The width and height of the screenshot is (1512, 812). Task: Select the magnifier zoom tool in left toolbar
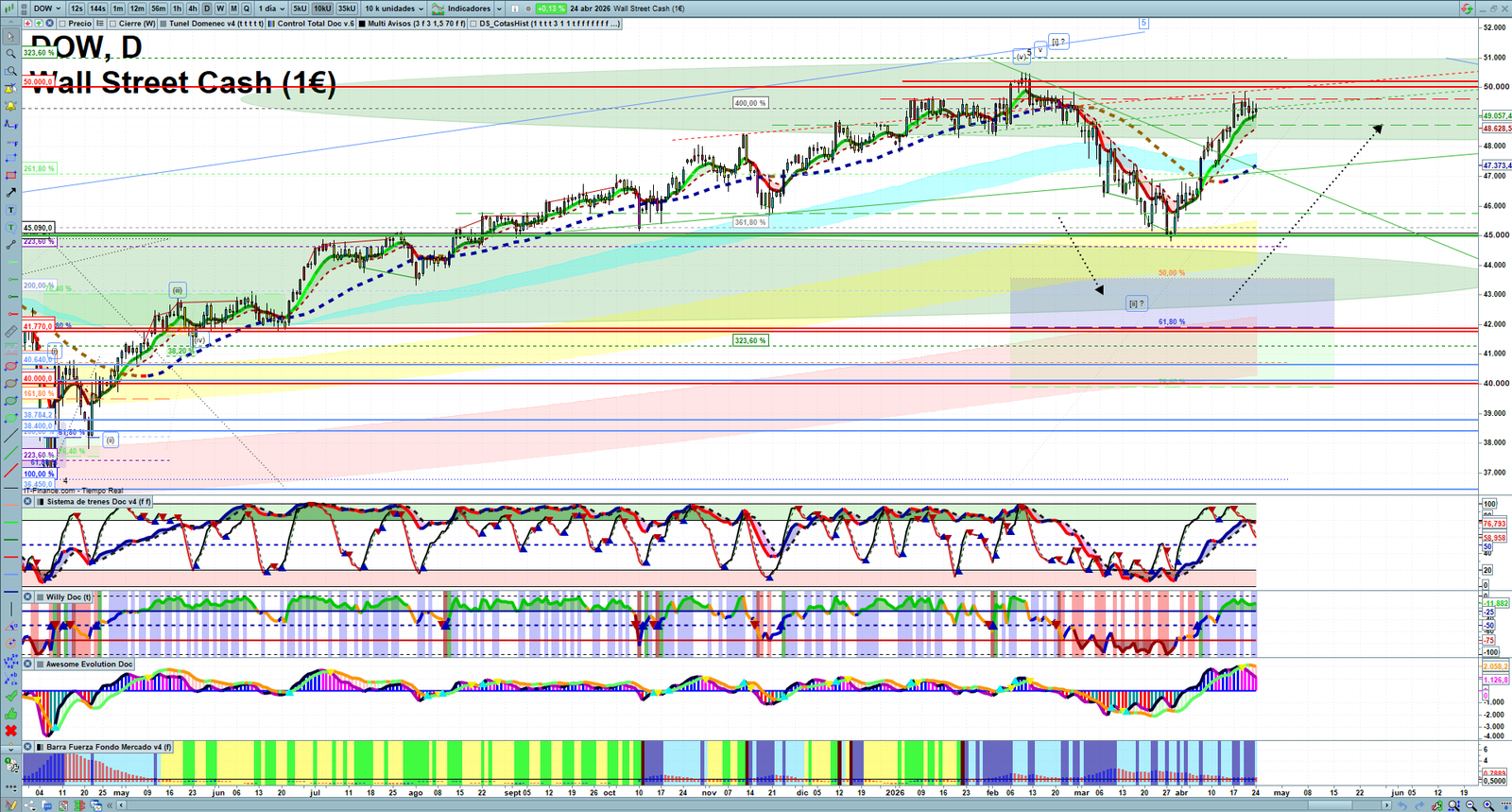coord(10,54)
